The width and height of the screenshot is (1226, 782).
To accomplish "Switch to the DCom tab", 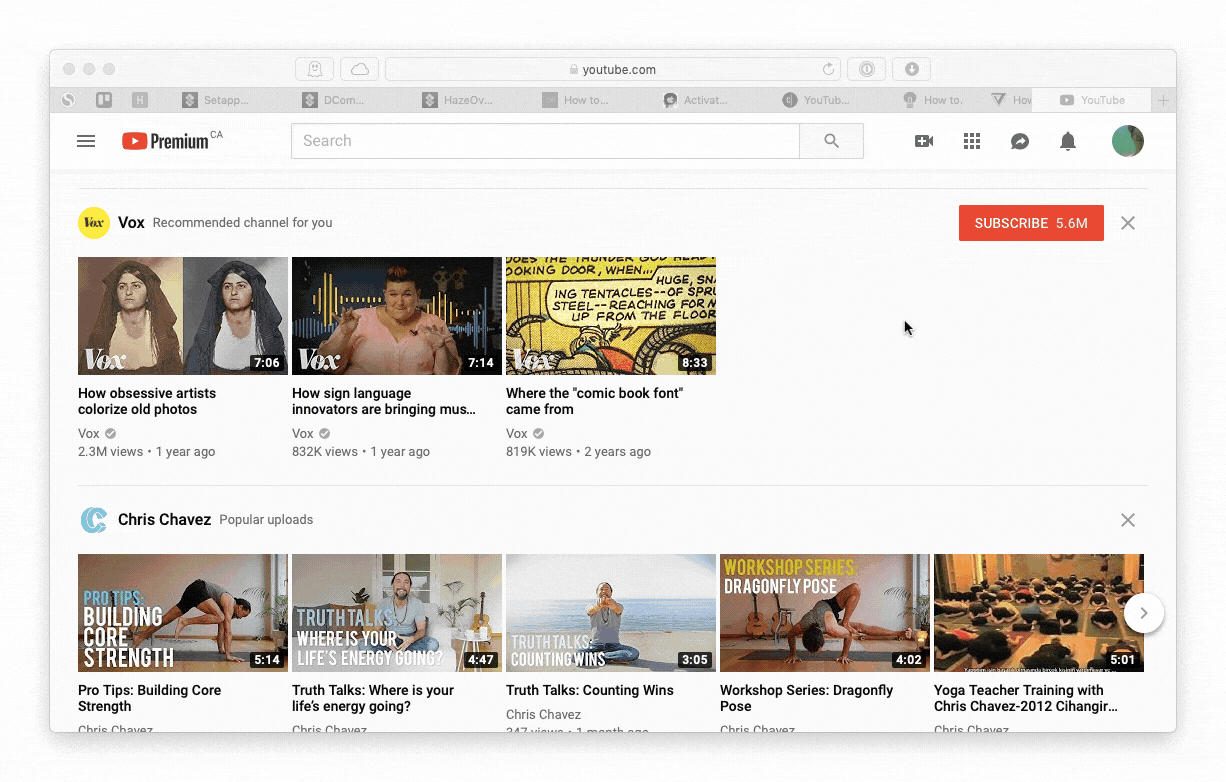I will point(335,100).
